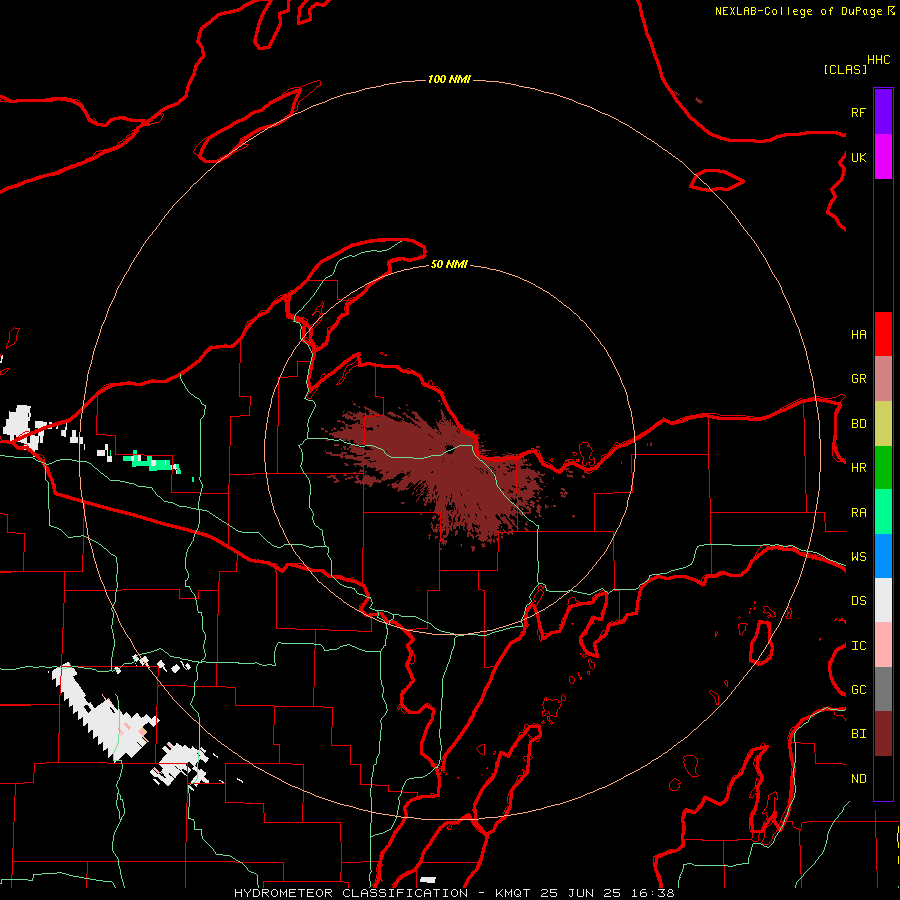The width and height of the screenshot is (900, 900).
Task: Click the green rain echo west of the radar
Action: tap(152, 462)
